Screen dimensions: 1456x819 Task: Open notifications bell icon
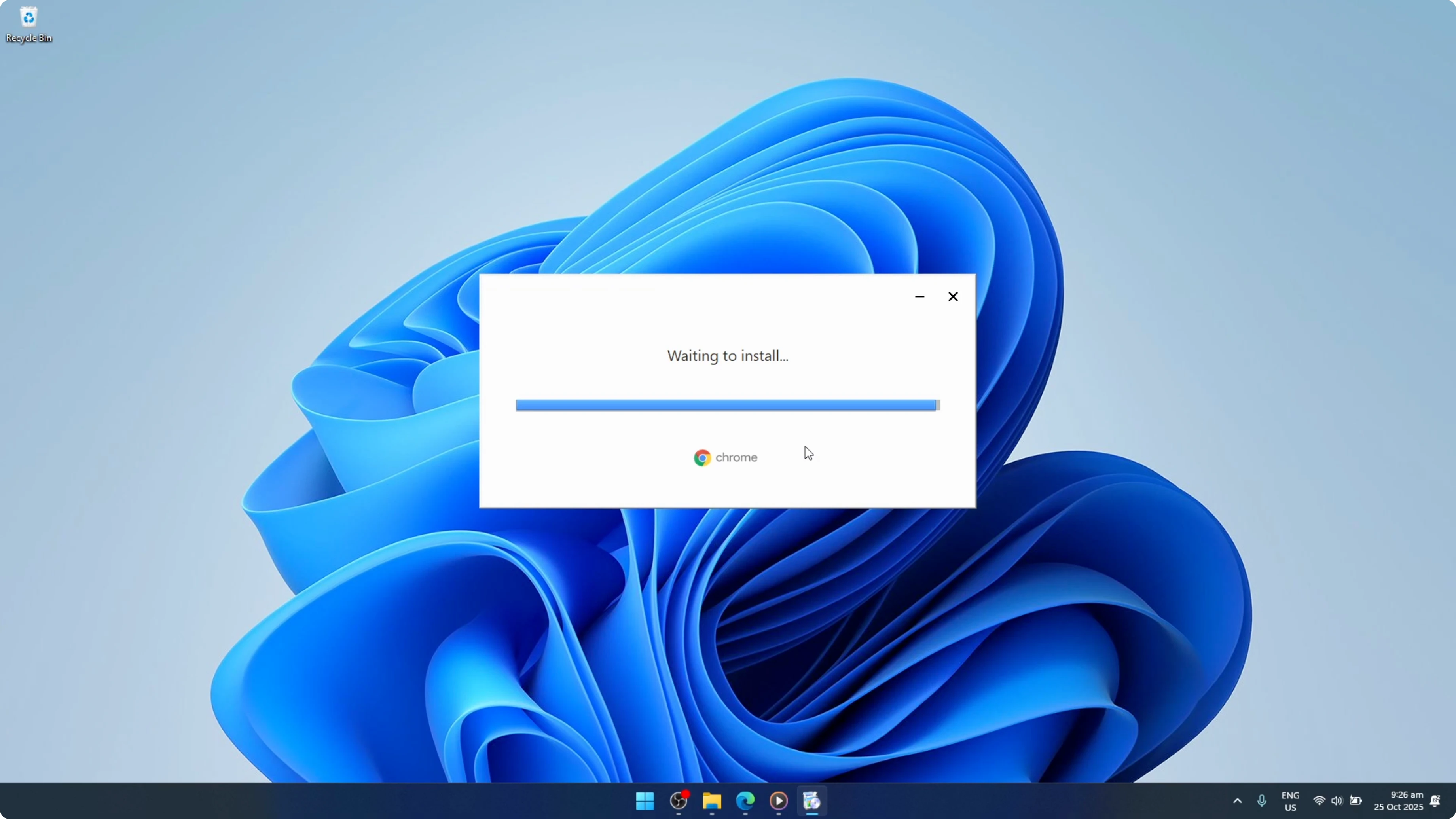point(1436,800)
